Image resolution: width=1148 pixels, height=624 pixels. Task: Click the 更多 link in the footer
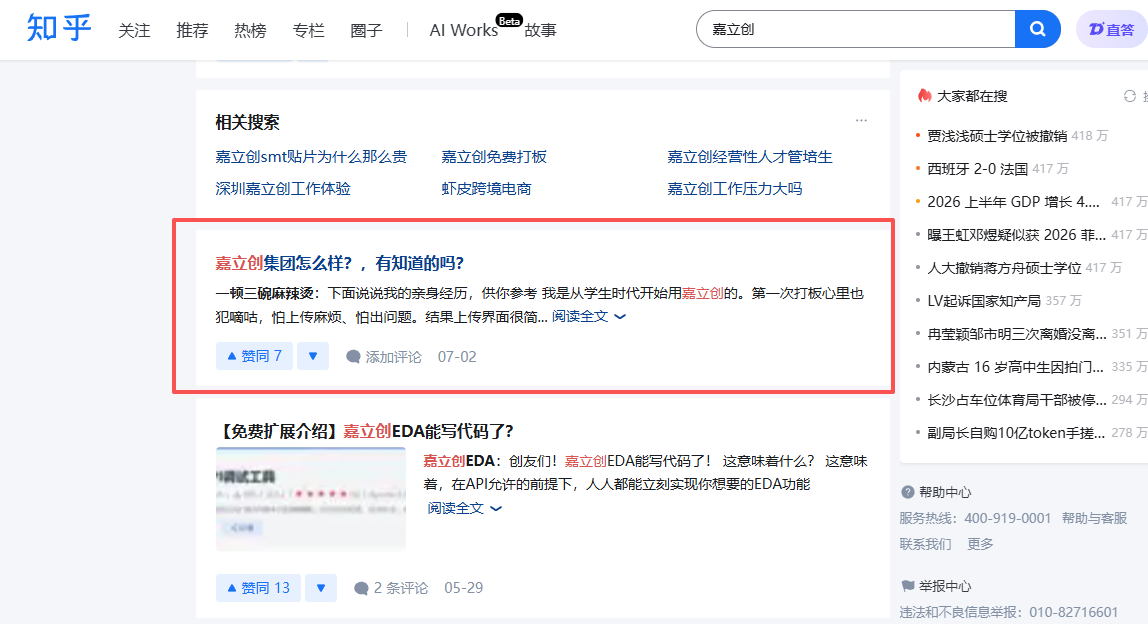tap(980, 544)
